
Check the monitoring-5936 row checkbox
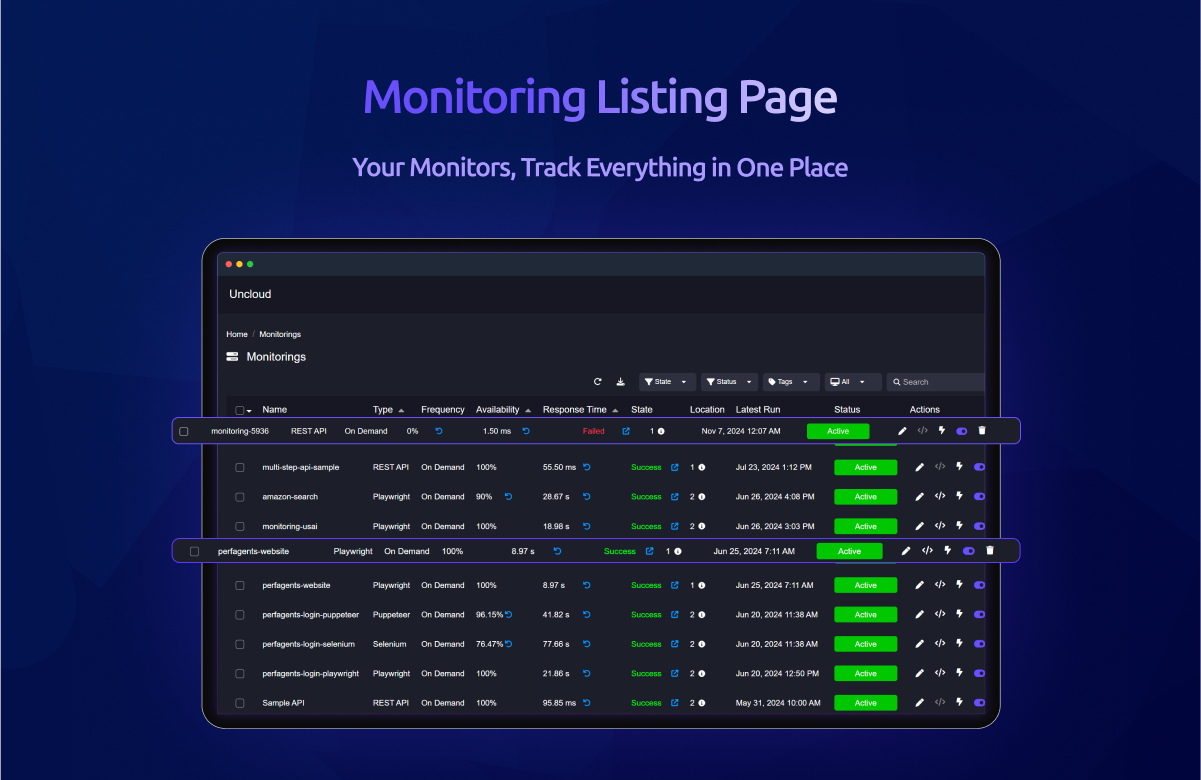tap(184, 431)
